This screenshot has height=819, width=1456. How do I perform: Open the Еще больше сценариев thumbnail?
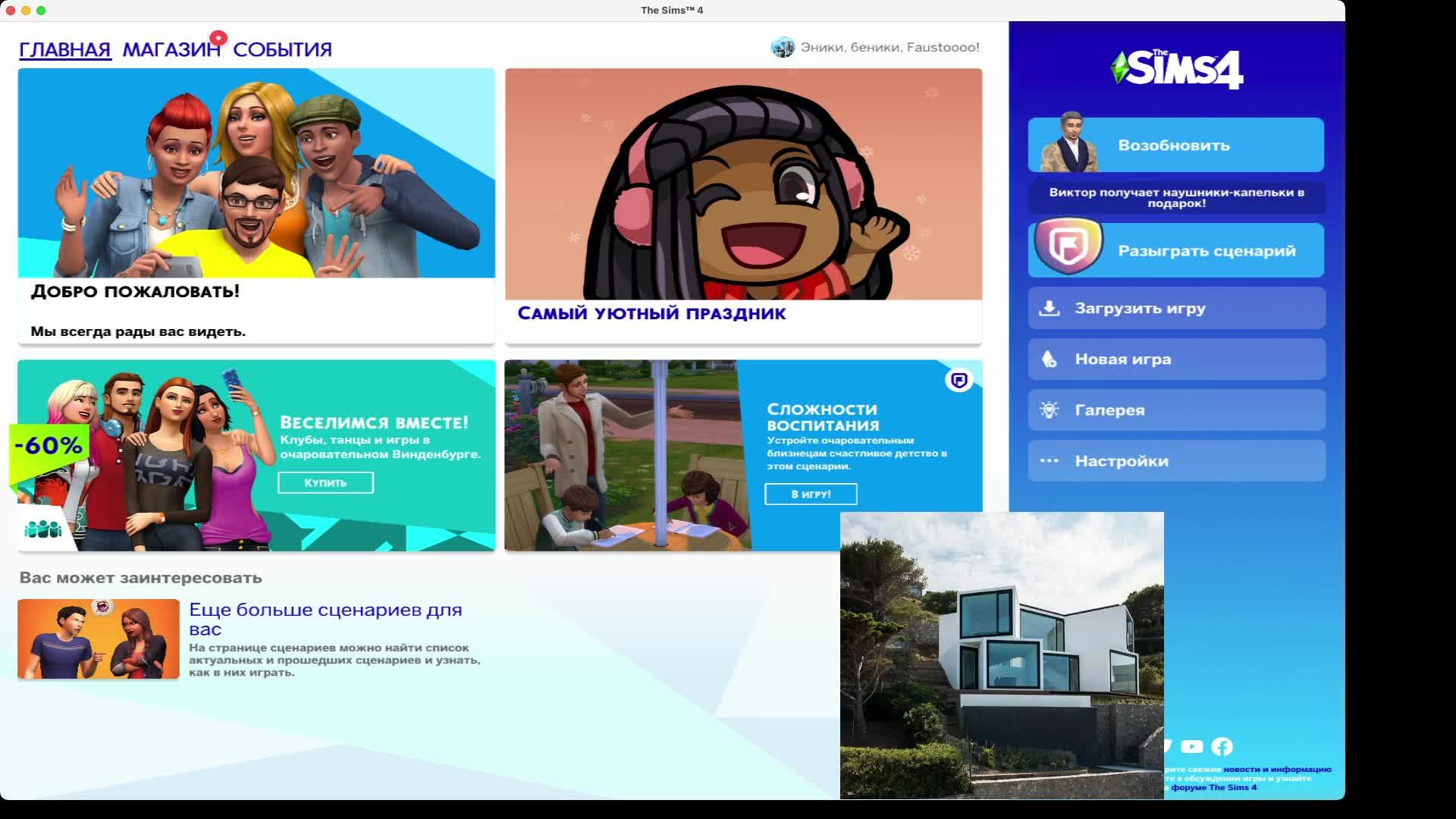[99, 639]
